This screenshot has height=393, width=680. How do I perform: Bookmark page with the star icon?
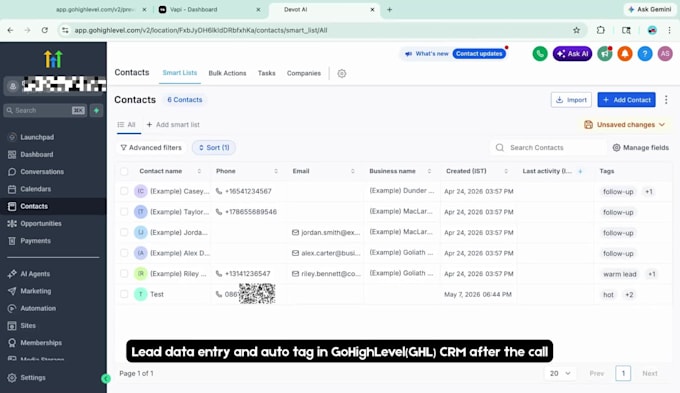576,30
